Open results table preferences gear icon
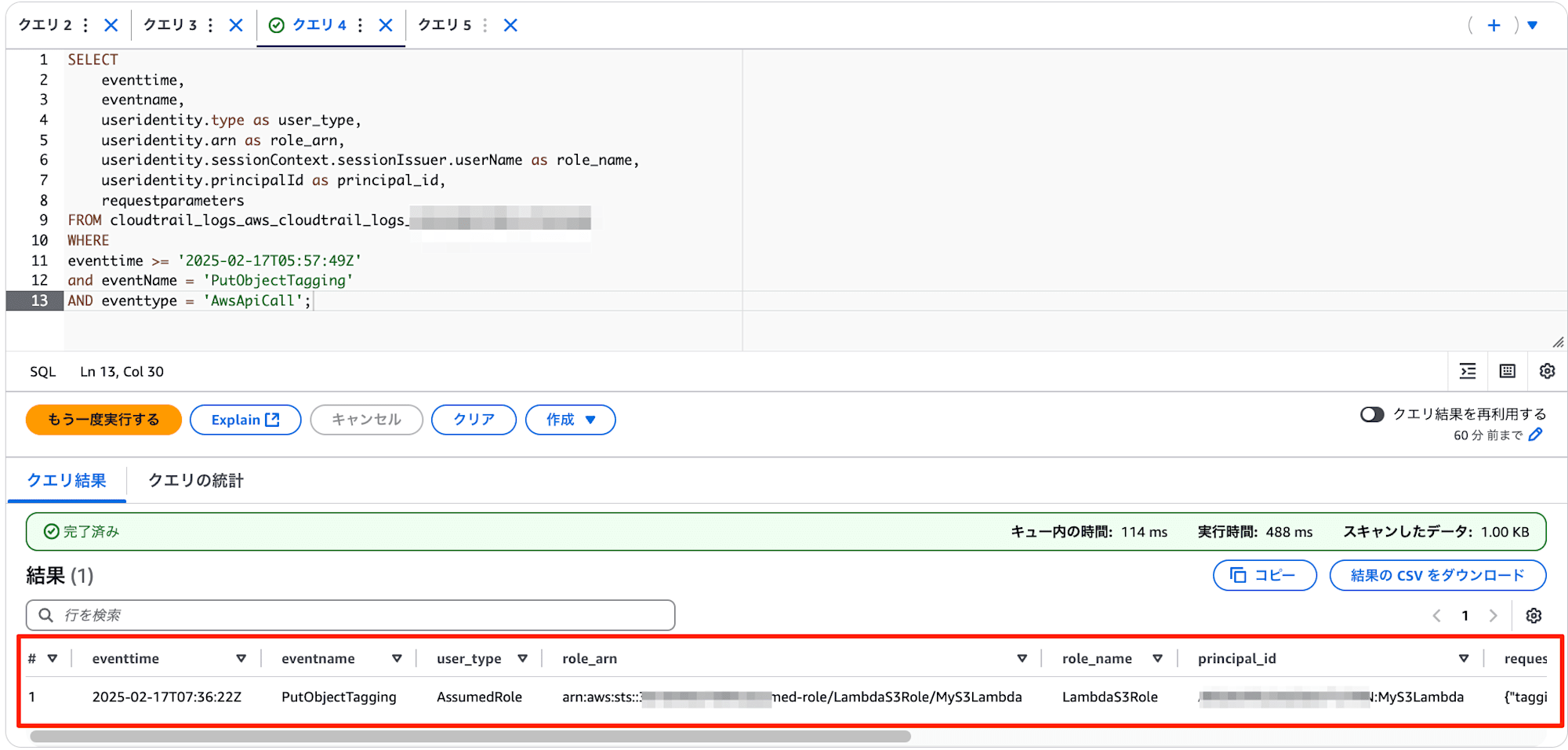This screenshot has height=750, width=1568. pyautogui.click(x=1534, y=616)
